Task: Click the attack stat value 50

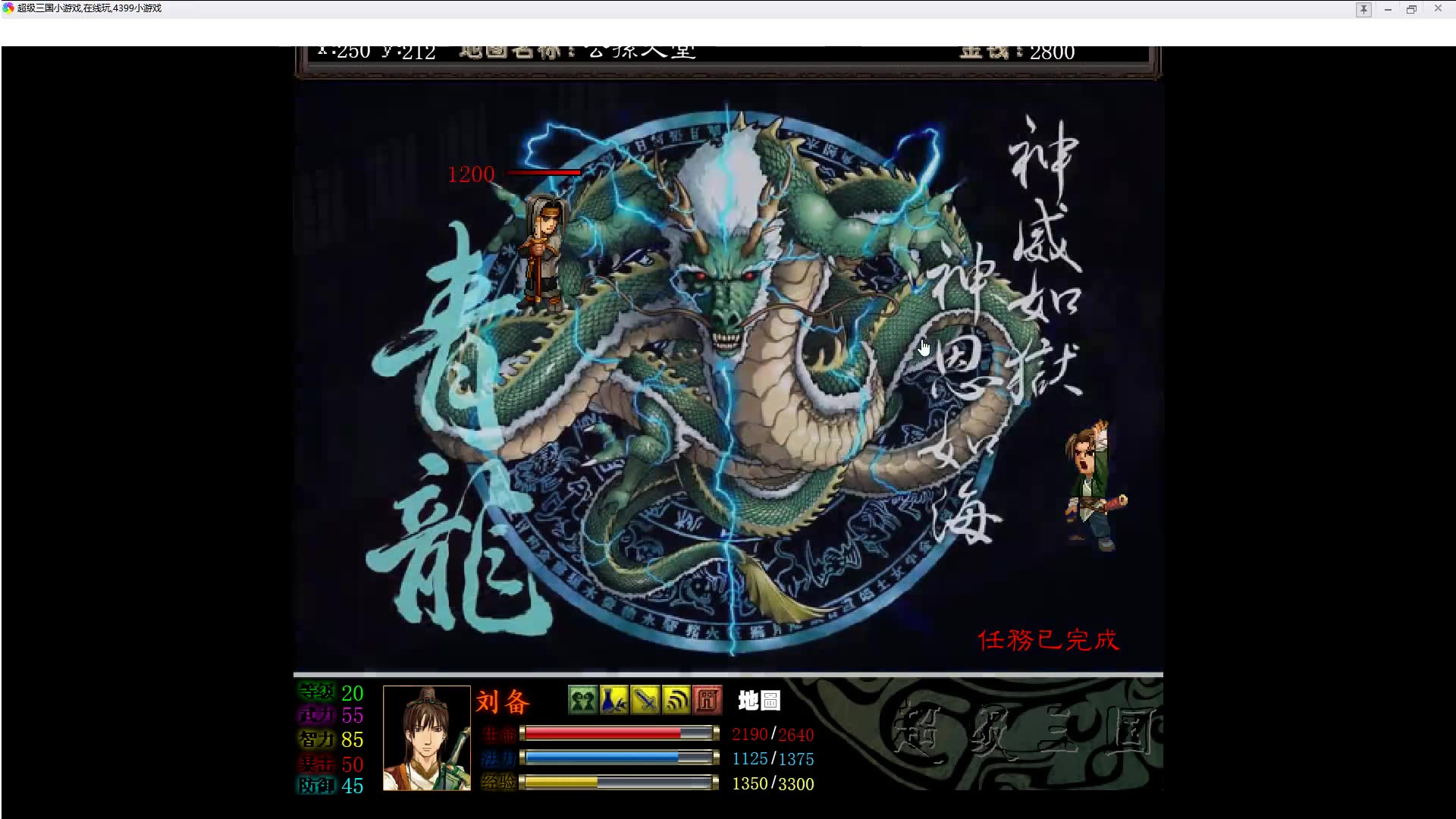Action: (353, 764)
